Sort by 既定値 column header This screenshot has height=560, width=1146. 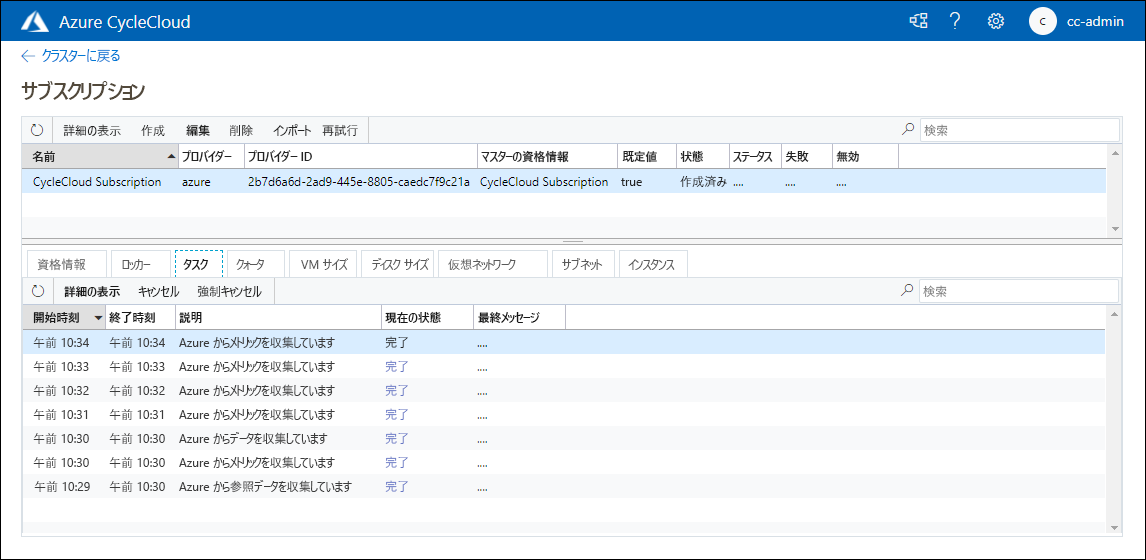tap(647, 157)
